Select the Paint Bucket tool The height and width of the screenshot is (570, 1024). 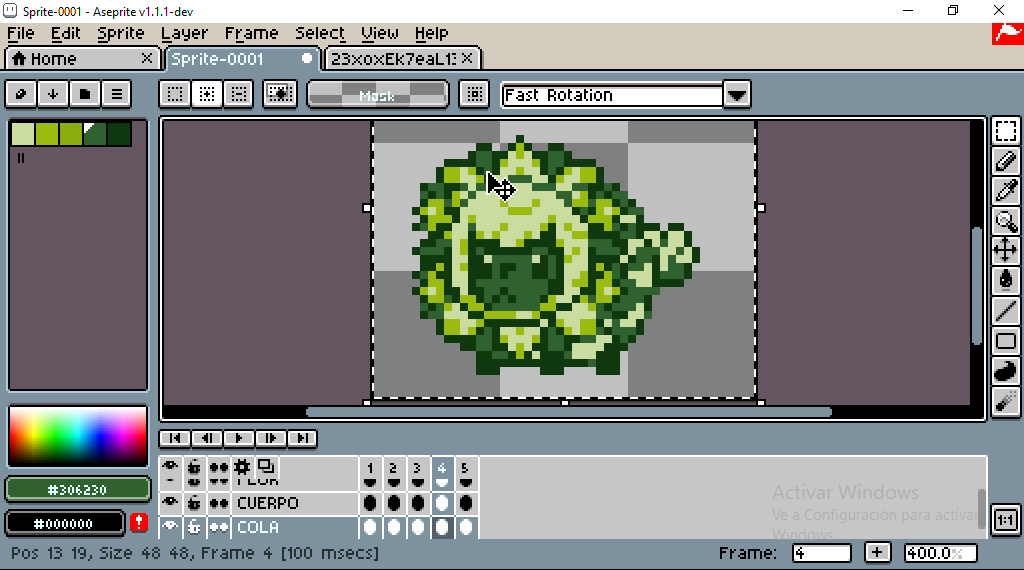tap(1005, 281)
